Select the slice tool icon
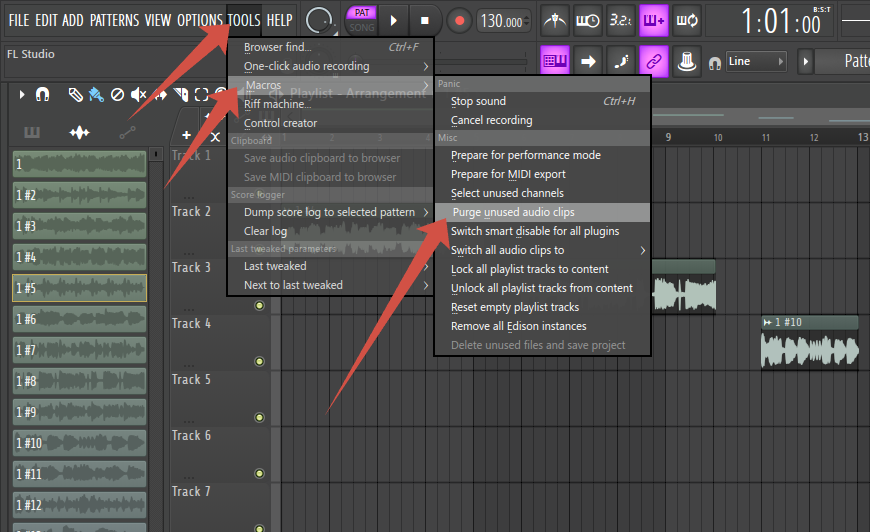Viewport: 870px width, 532px height. tap(181, 95)
